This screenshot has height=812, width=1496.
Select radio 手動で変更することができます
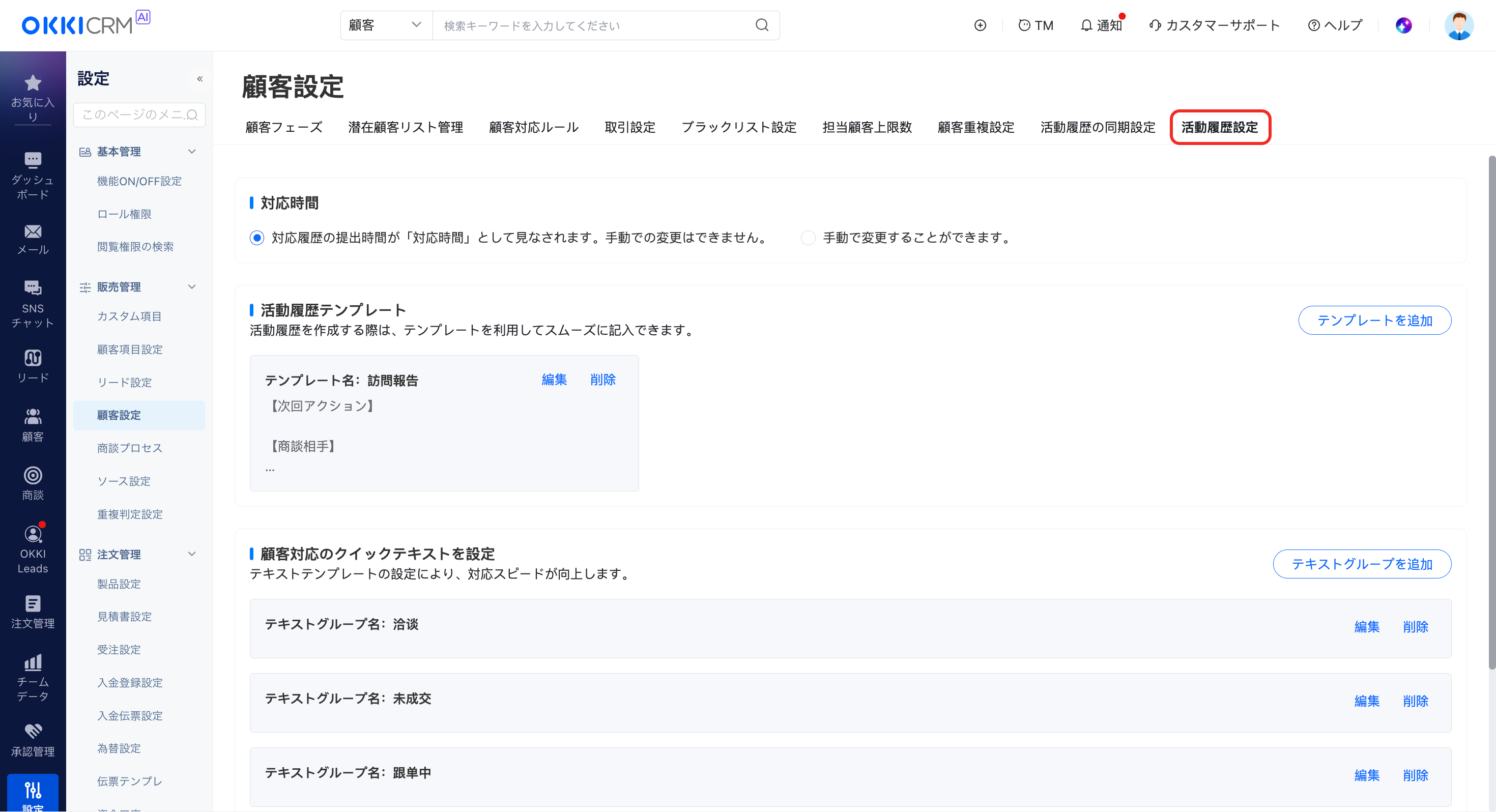808,238
